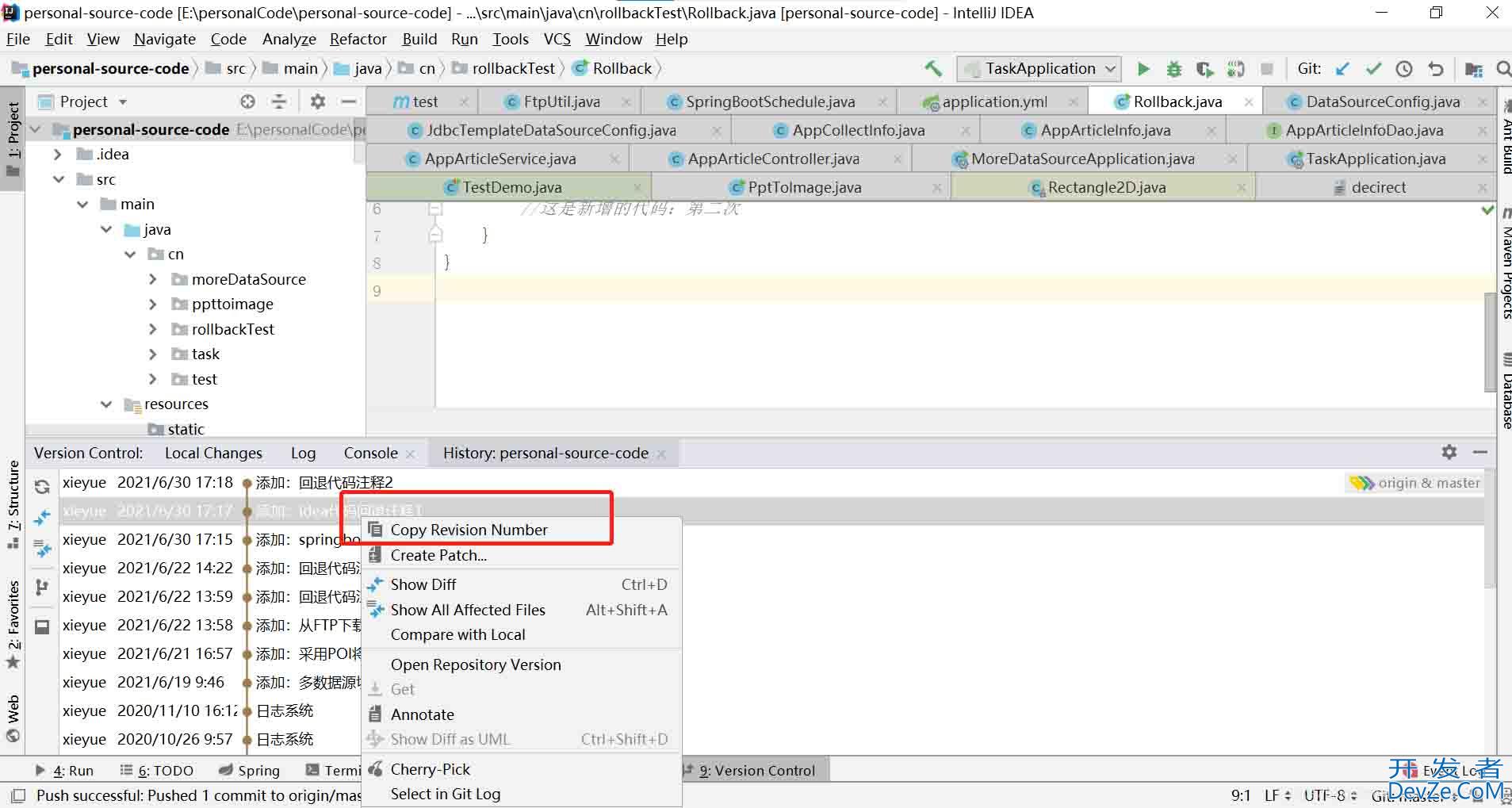Click the stop process square icon

tap(1267, 69)
